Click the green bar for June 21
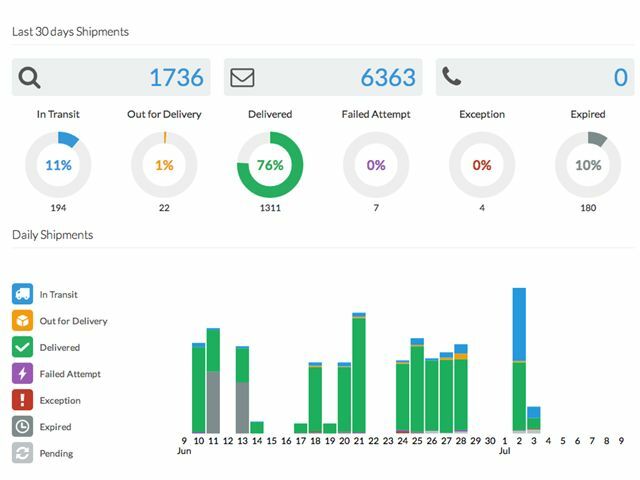The height and width of the screenshot is (480, 640). tap(359, 375)
